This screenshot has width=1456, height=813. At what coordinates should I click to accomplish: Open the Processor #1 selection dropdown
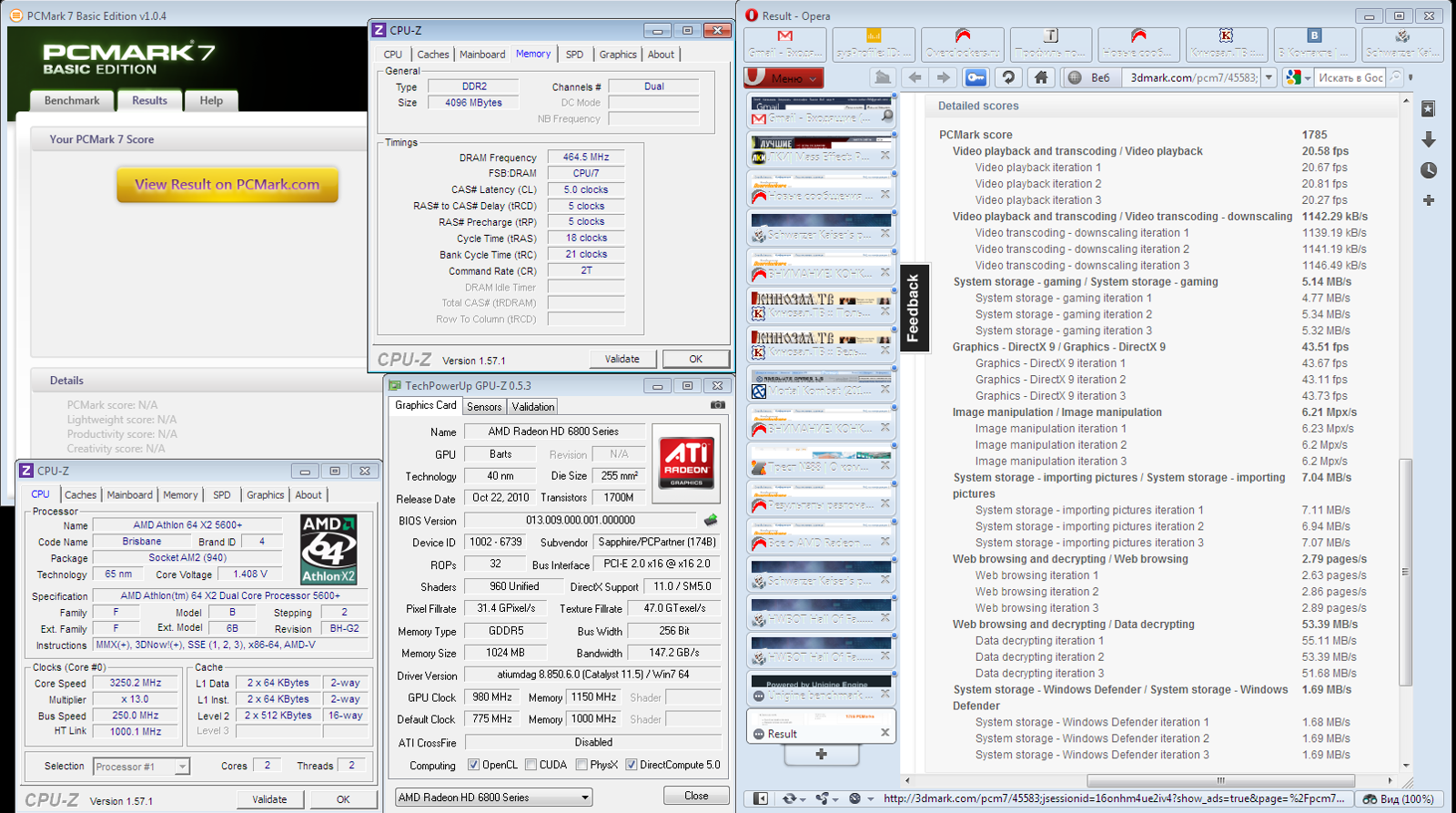click(x=142, y=767)
